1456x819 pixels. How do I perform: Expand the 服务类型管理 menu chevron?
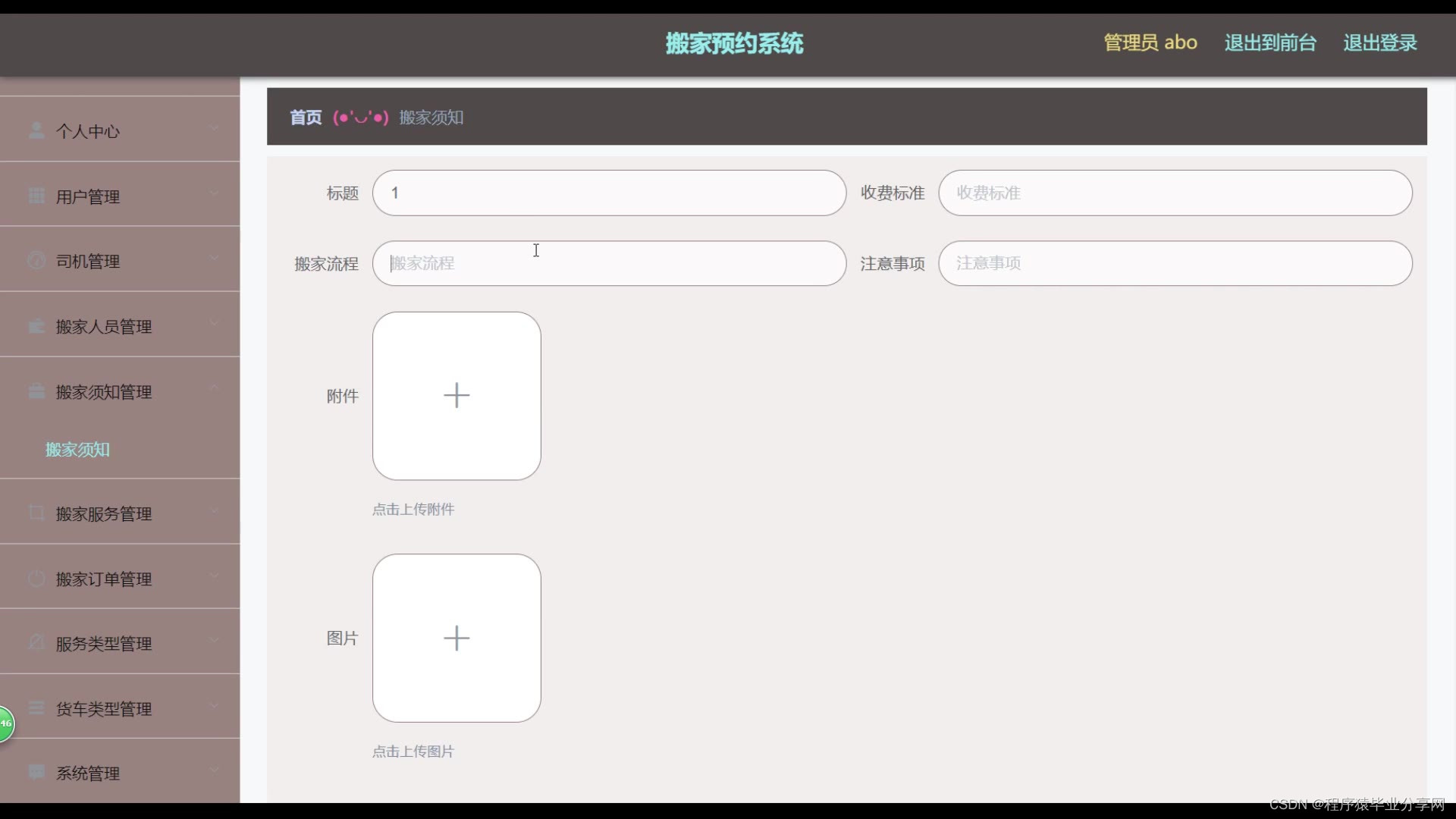coord(214,641)
